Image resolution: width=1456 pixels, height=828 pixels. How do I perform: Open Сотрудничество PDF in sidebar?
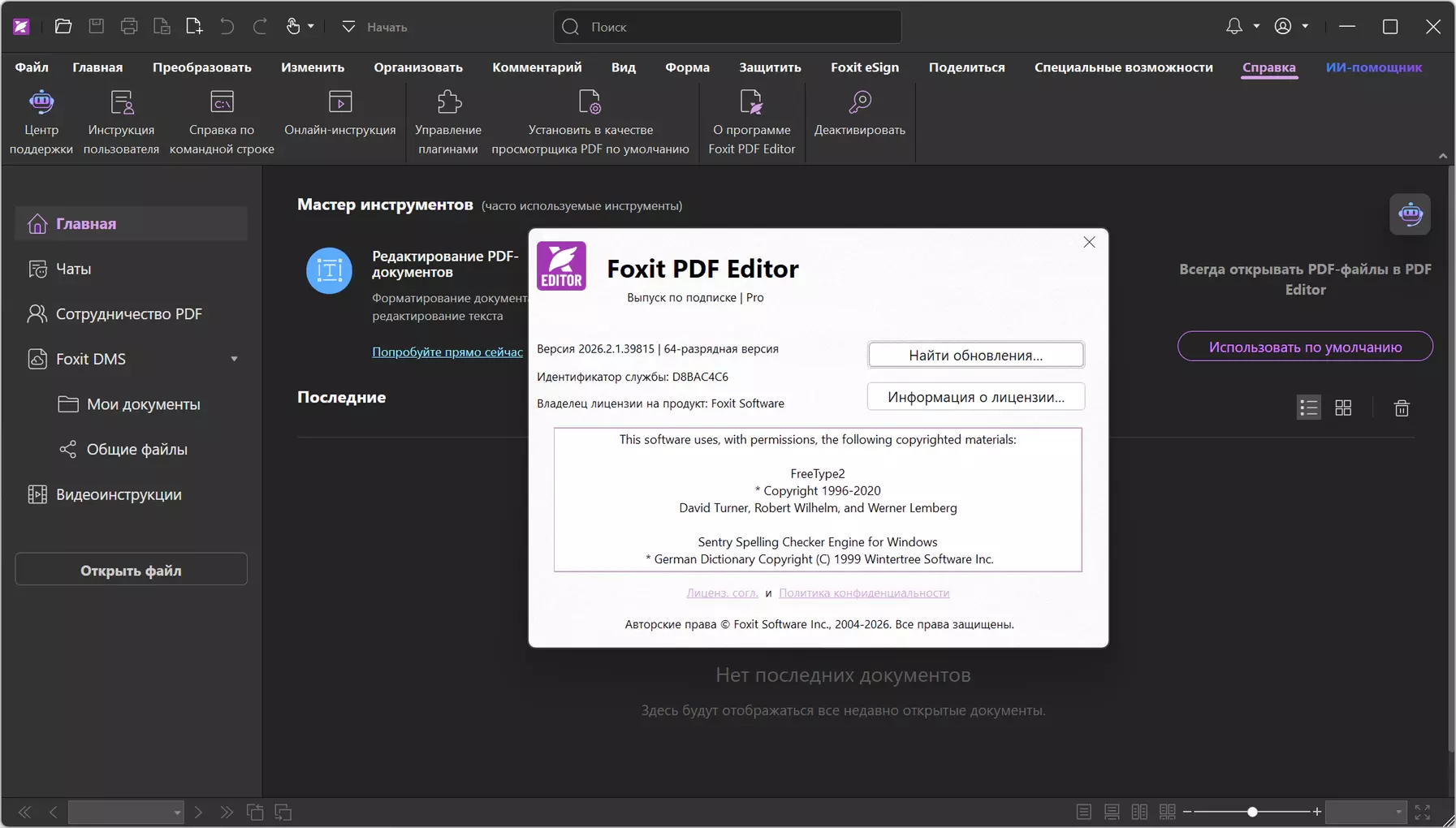point(131,314)
